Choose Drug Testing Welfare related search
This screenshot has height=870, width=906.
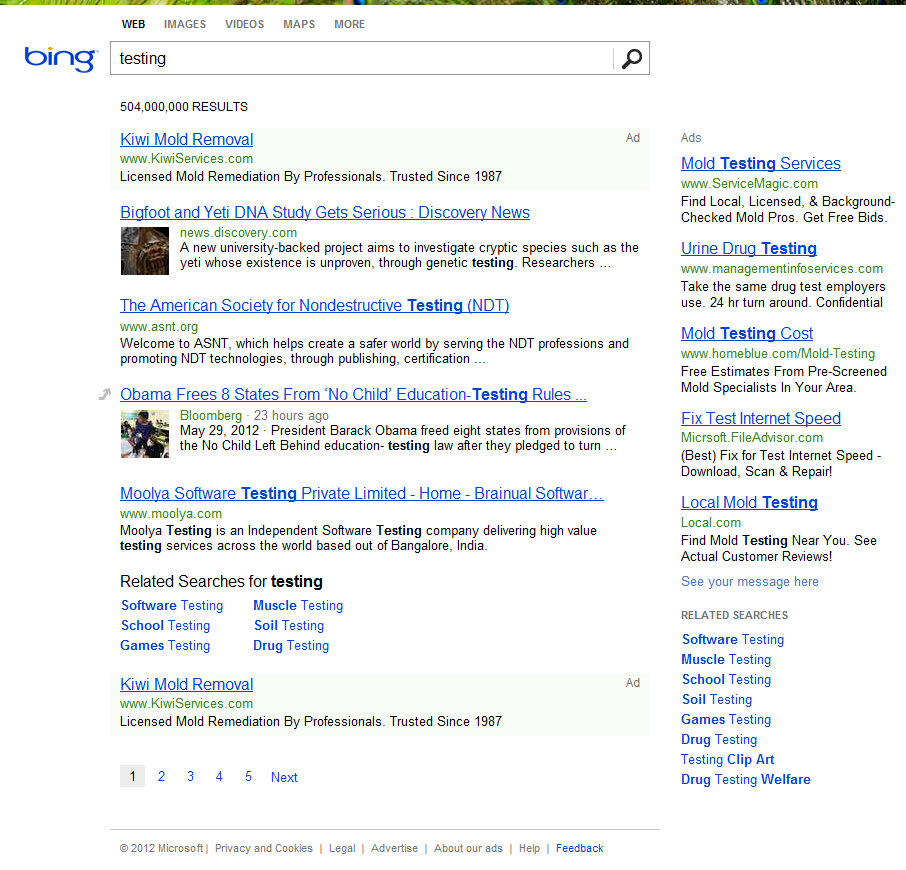coord(745,779)
